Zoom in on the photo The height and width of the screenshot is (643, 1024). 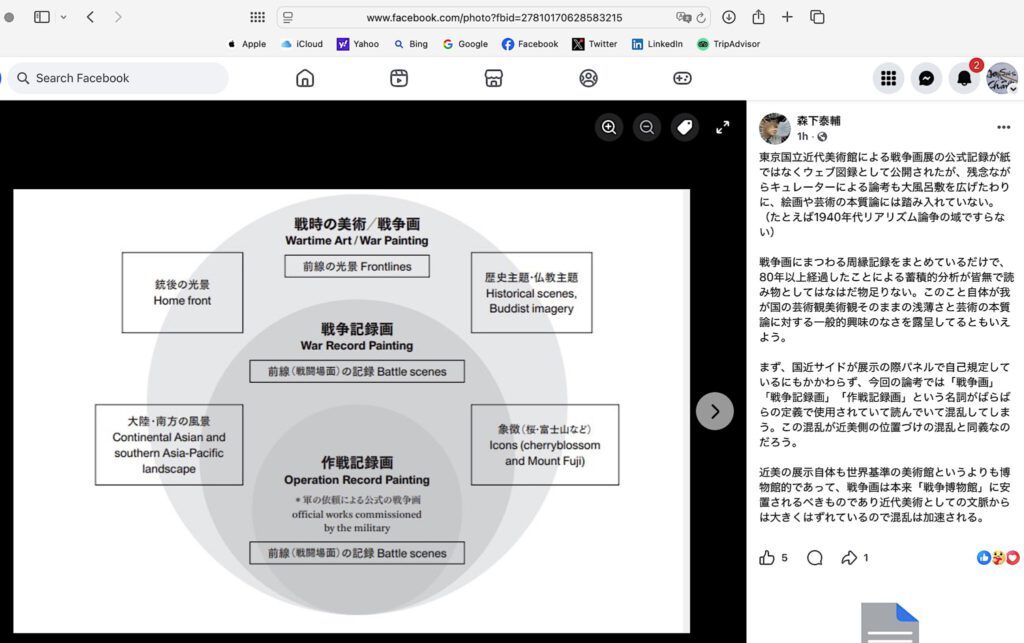tap(609, 127)
